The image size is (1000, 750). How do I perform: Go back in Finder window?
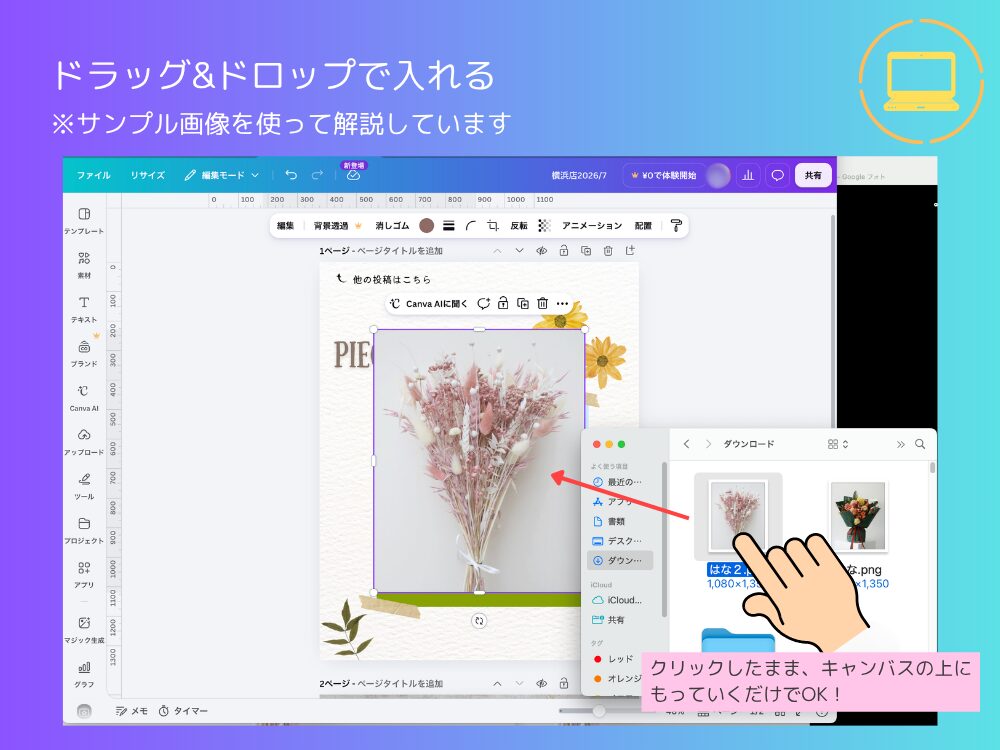point(686,444)
